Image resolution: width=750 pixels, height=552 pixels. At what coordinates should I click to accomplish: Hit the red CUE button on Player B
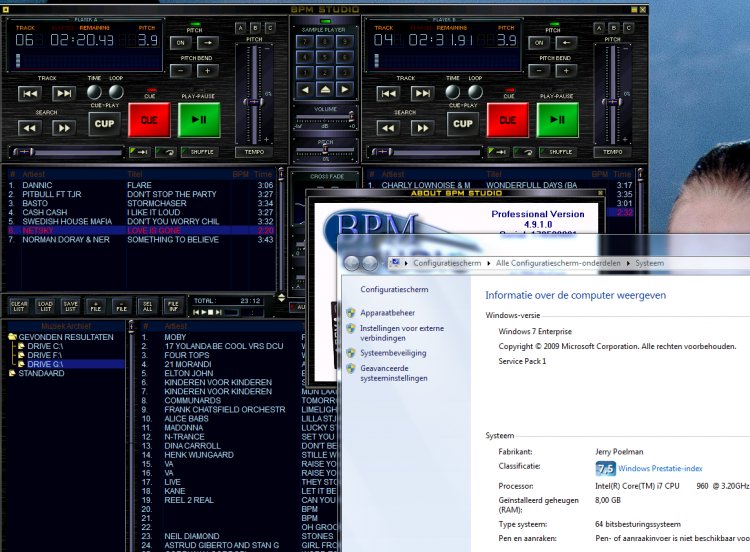(507, 120)
